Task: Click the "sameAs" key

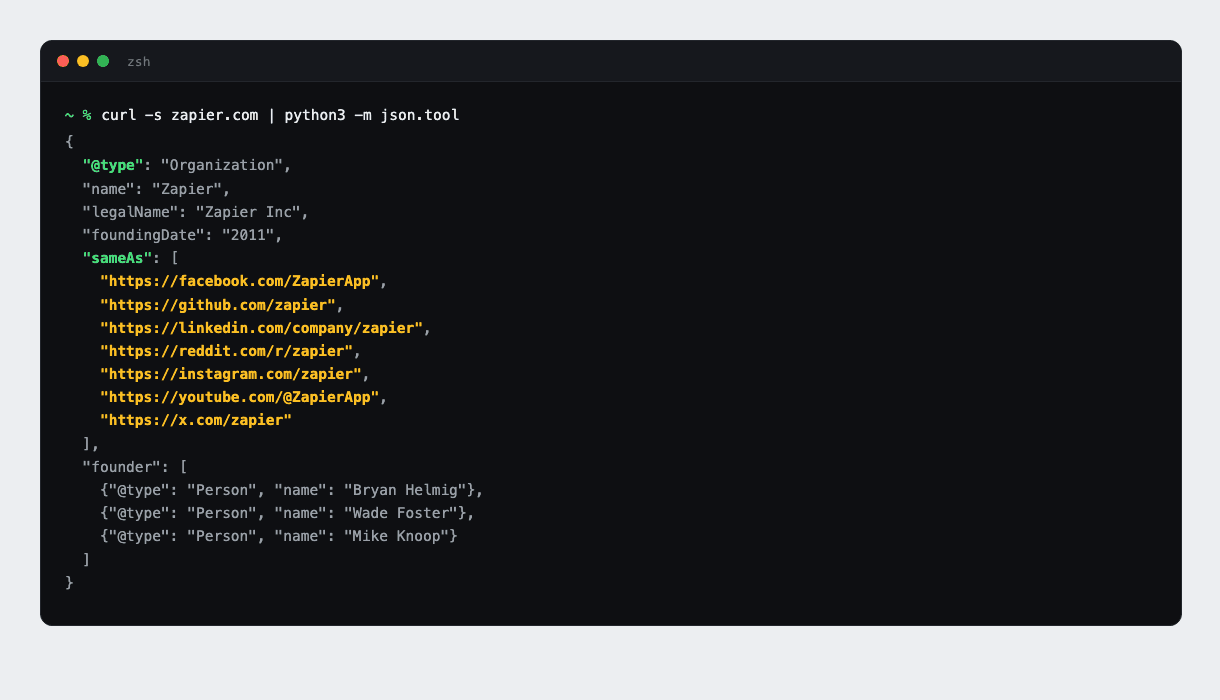Action: coord(117,258)
